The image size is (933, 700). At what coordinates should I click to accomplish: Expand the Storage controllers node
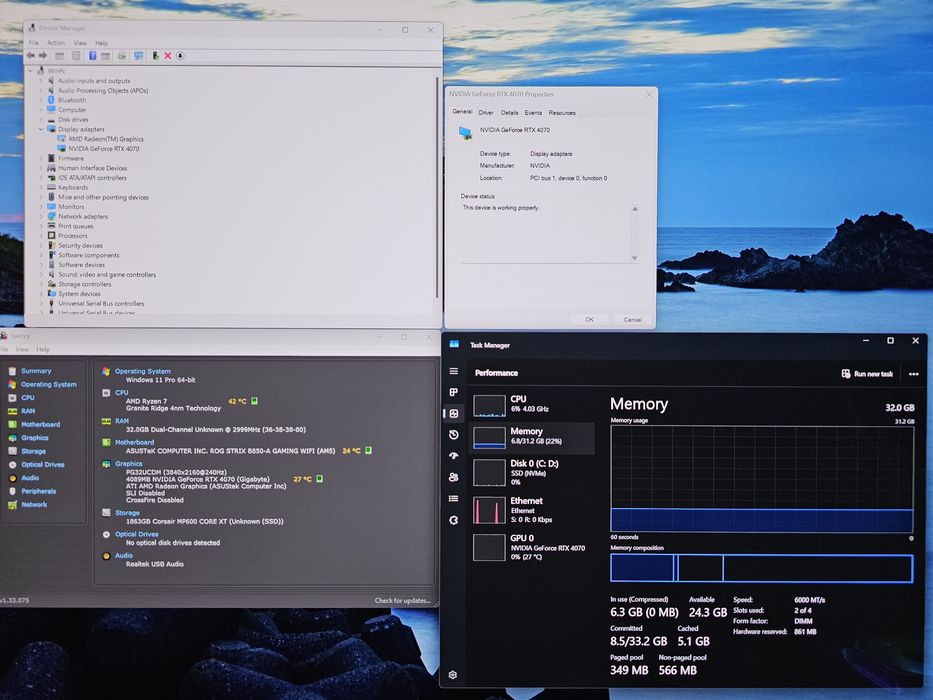pyautogui.click(x=41, y=285)
